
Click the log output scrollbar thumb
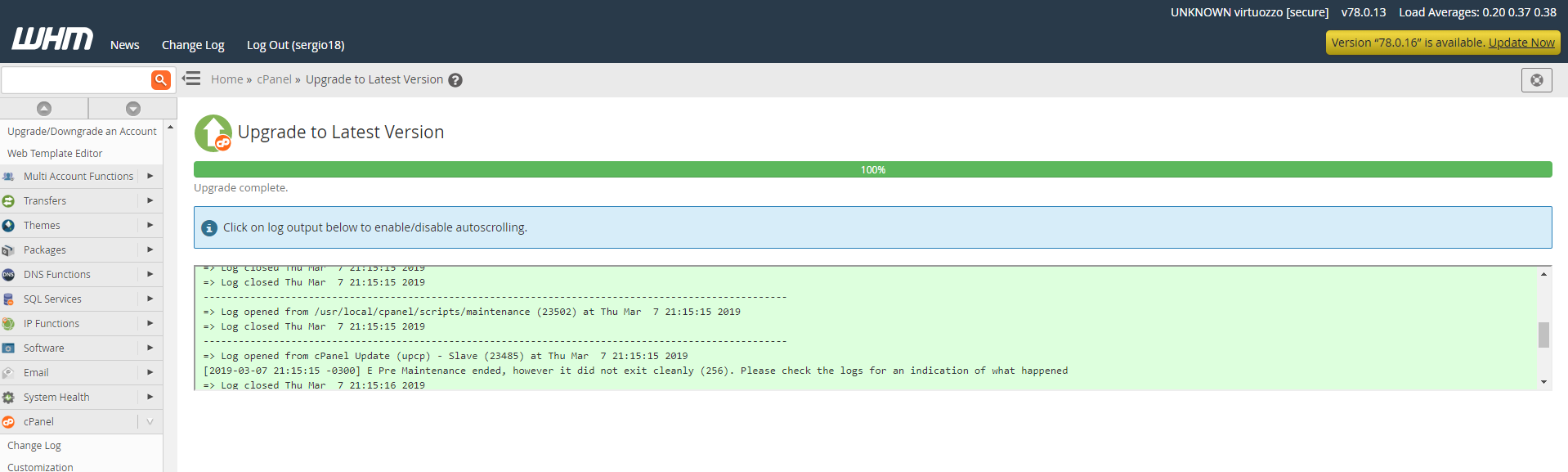click(x=1543, y=335)
